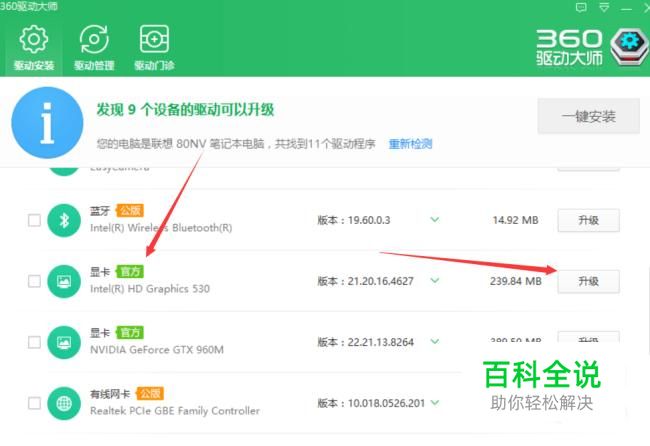Open the title bar dropdown menu icon

(604, 7)
